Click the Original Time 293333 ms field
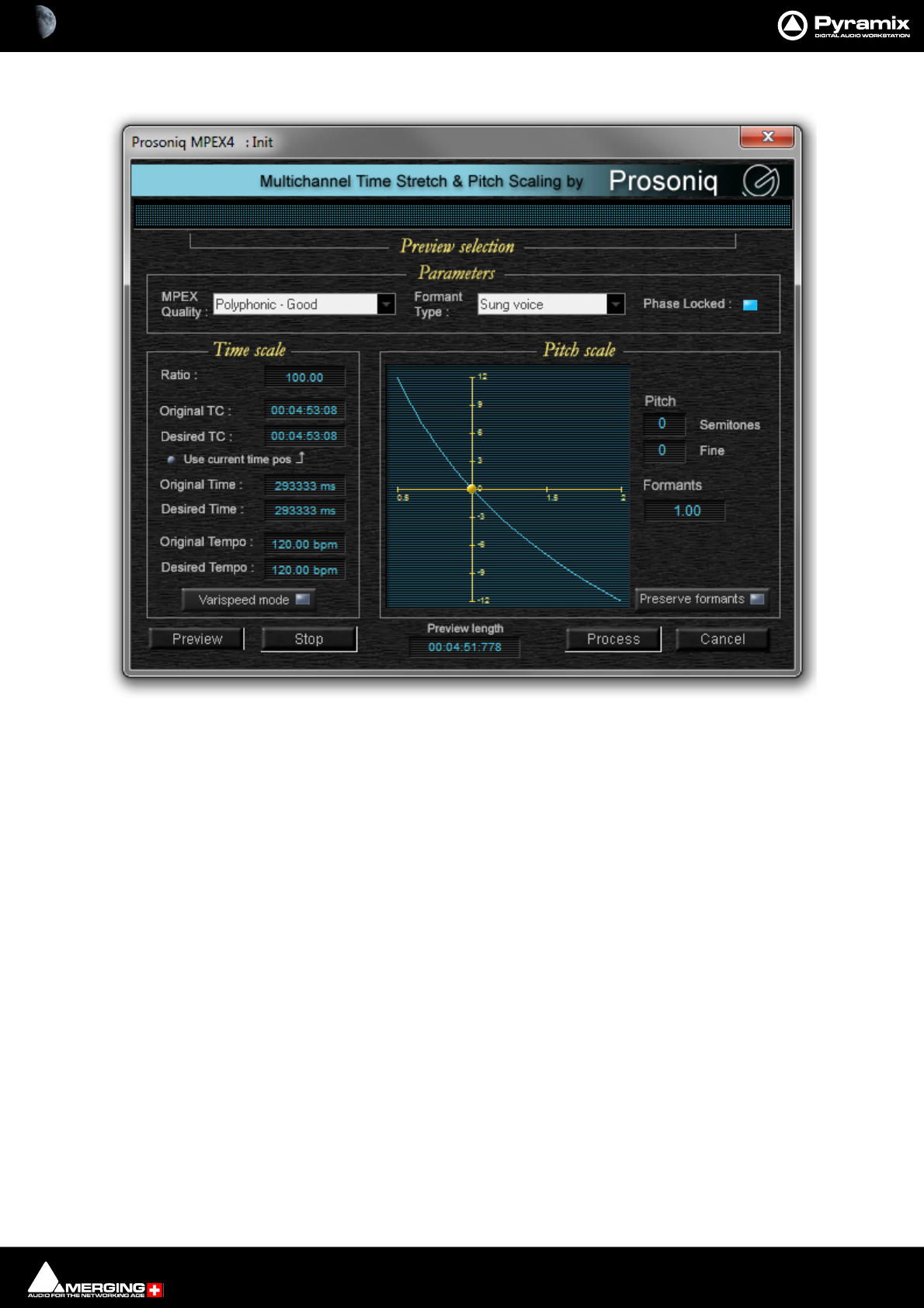This screenshot has height=1308, width=924. (x=304, y=485)
